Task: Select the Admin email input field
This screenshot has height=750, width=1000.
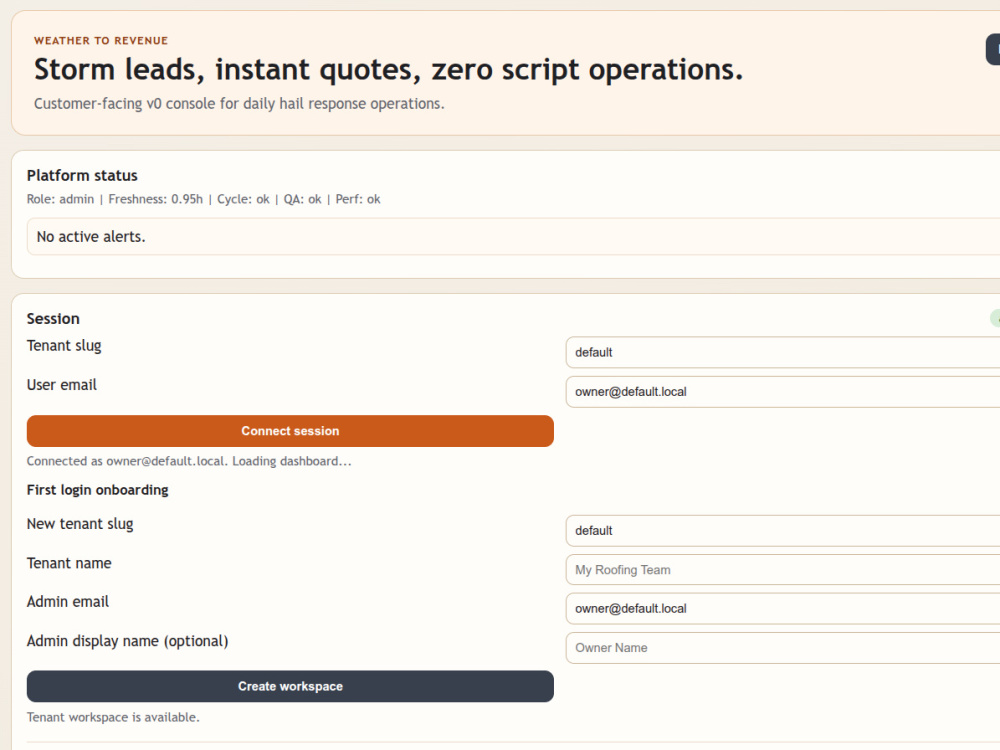Action: pos(783,608)
